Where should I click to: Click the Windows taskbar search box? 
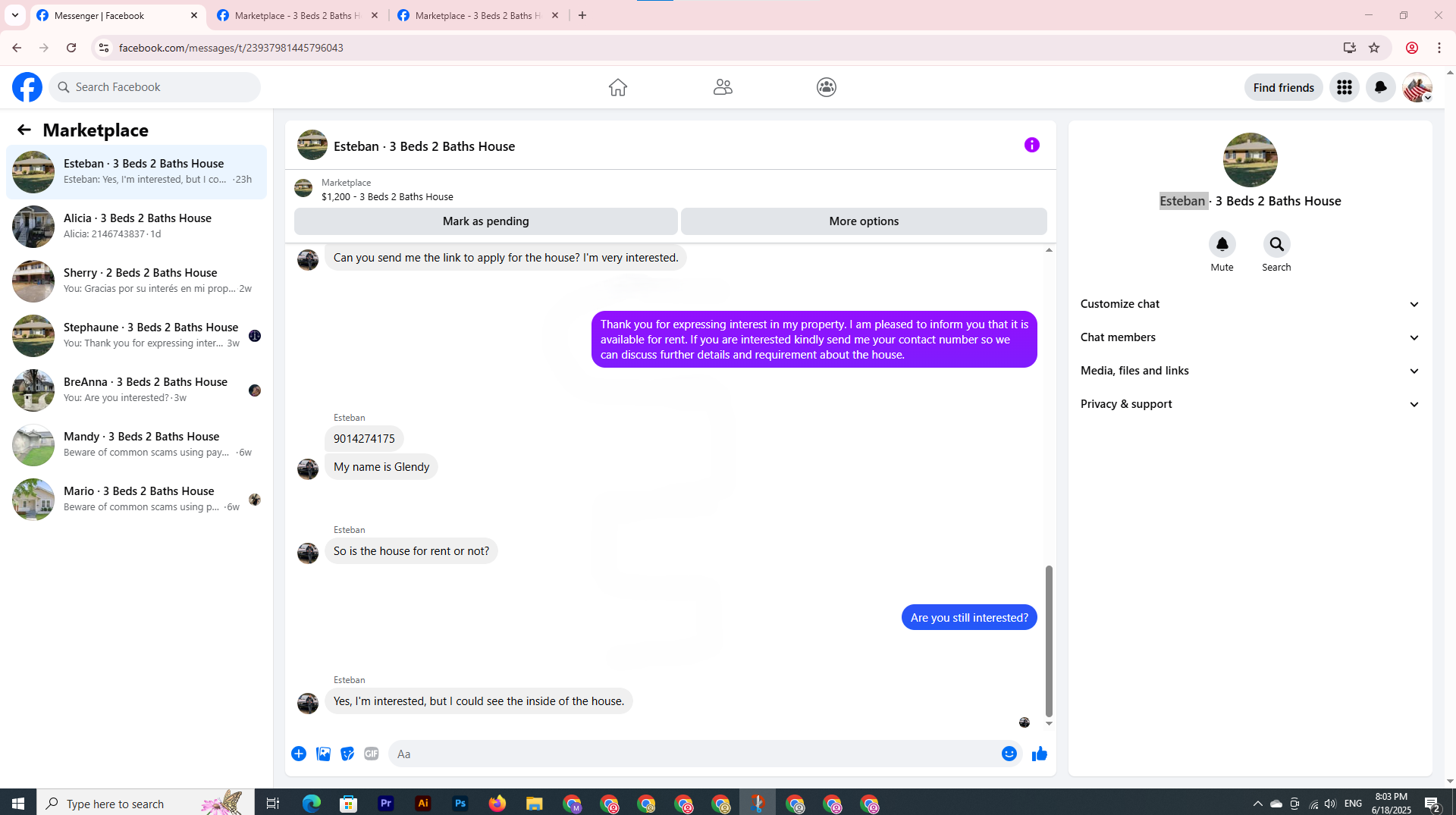146,803
